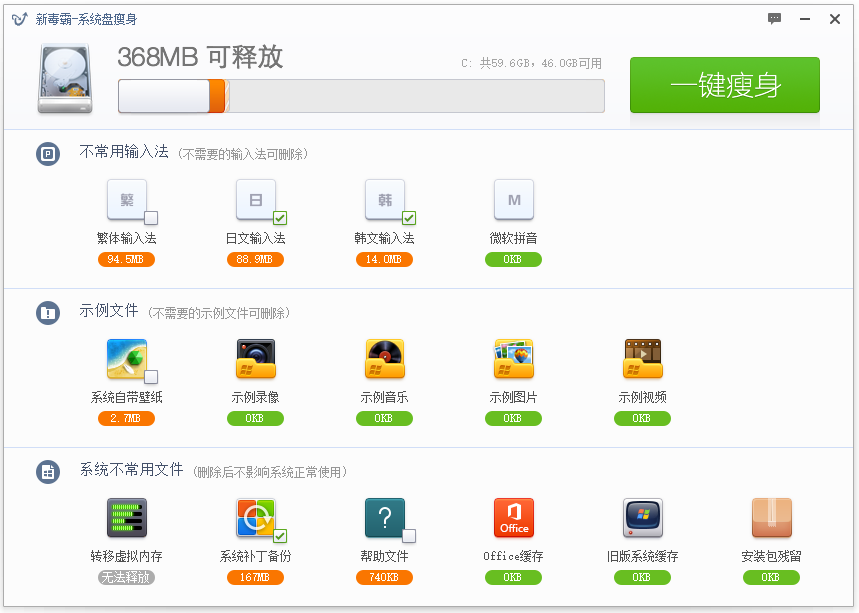Click the disk usage progress bar
Screen dimensions: 859x613
[362, 96]
